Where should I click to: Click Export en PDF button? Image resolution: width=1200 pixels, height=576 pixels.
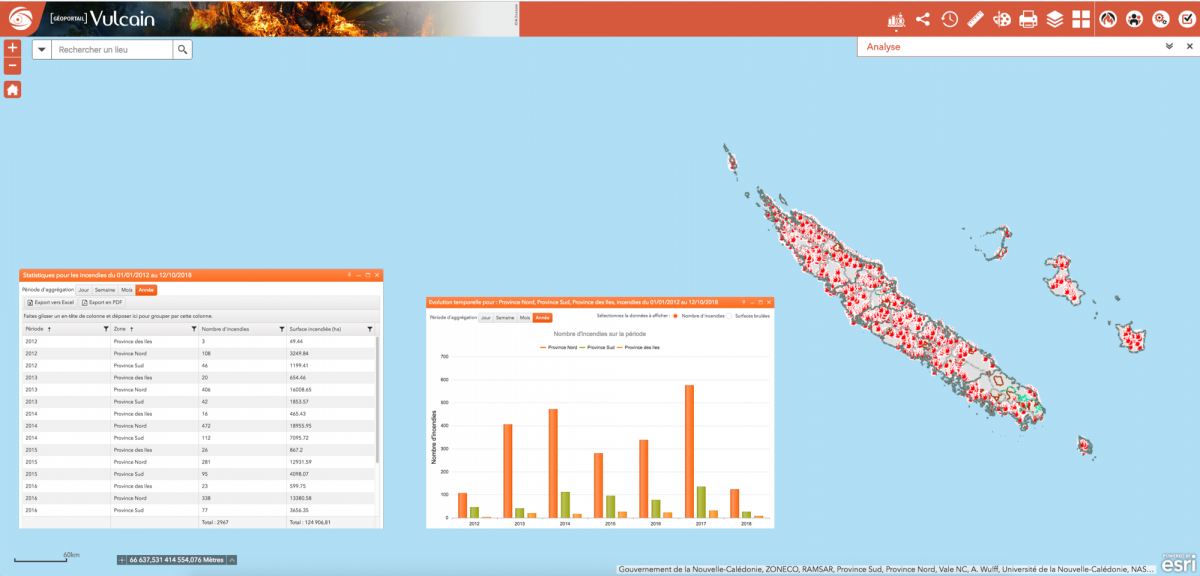coord(102,302)
